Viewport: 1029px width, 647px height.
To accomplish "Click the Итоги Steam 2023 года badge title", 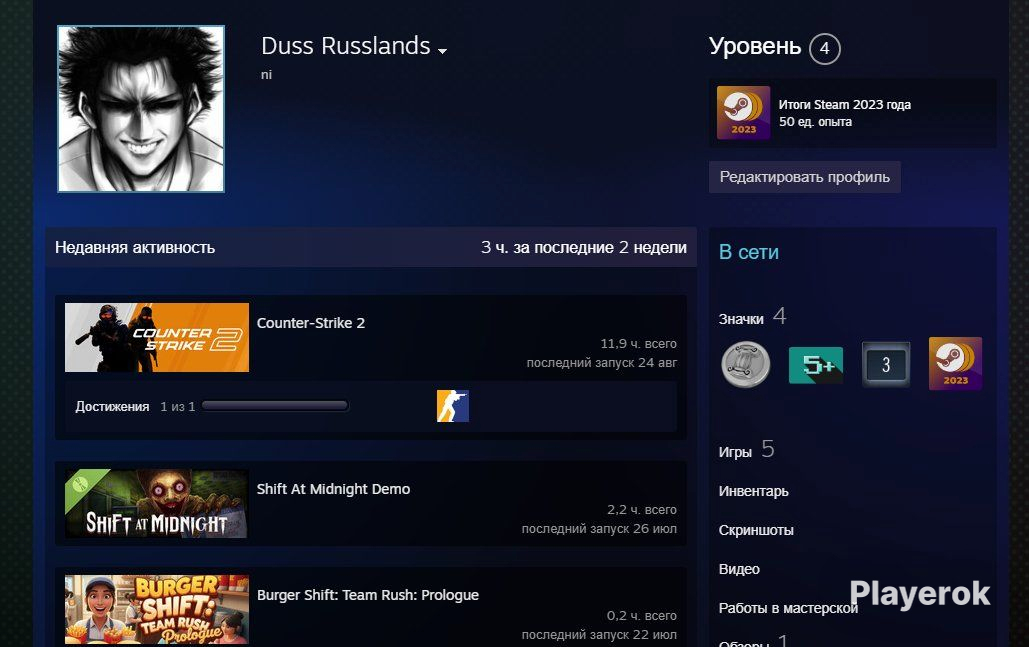I will click(844, 104).
